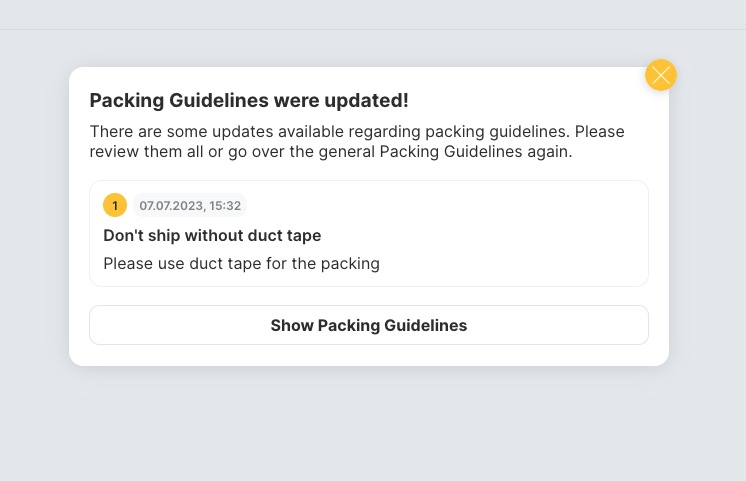This screenshot has width=746, height=481.
Task: Click the 07.07.2023, 15:32 timestamp chip
Action: click(x=190, y=205)
